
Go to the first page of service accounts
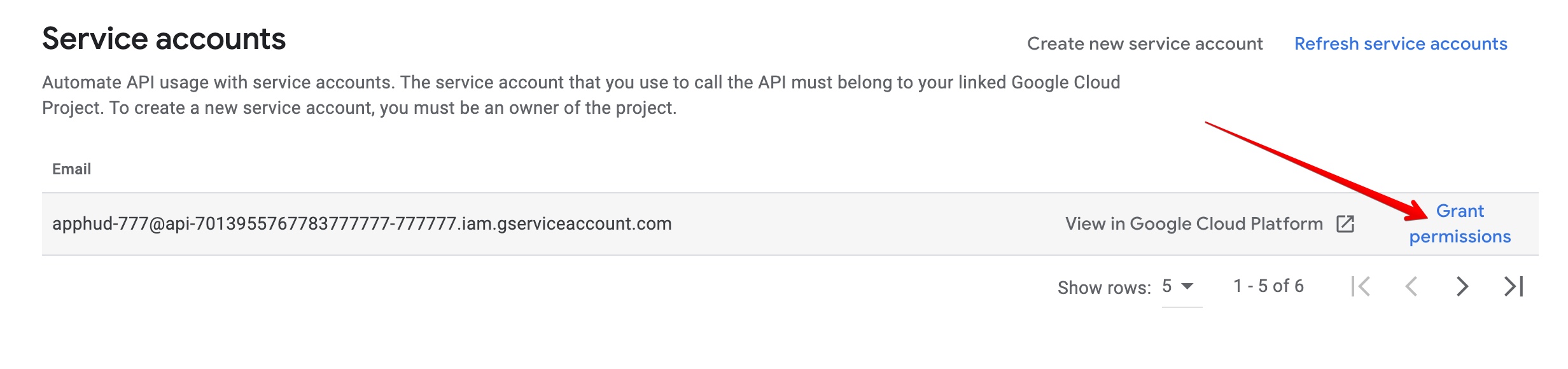click(x=1361, y=286)
